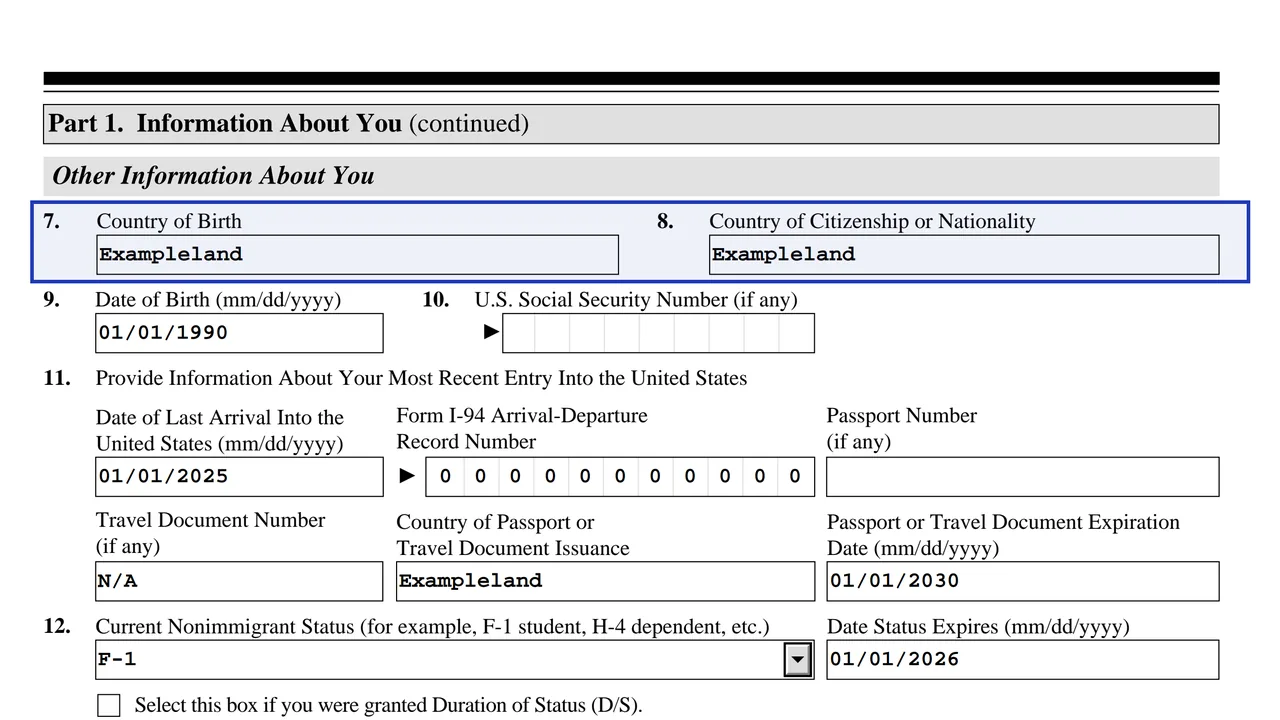Click the Date of Birth input box
This screenshot has width=1280, height=720.
click(x=239, y=333)
